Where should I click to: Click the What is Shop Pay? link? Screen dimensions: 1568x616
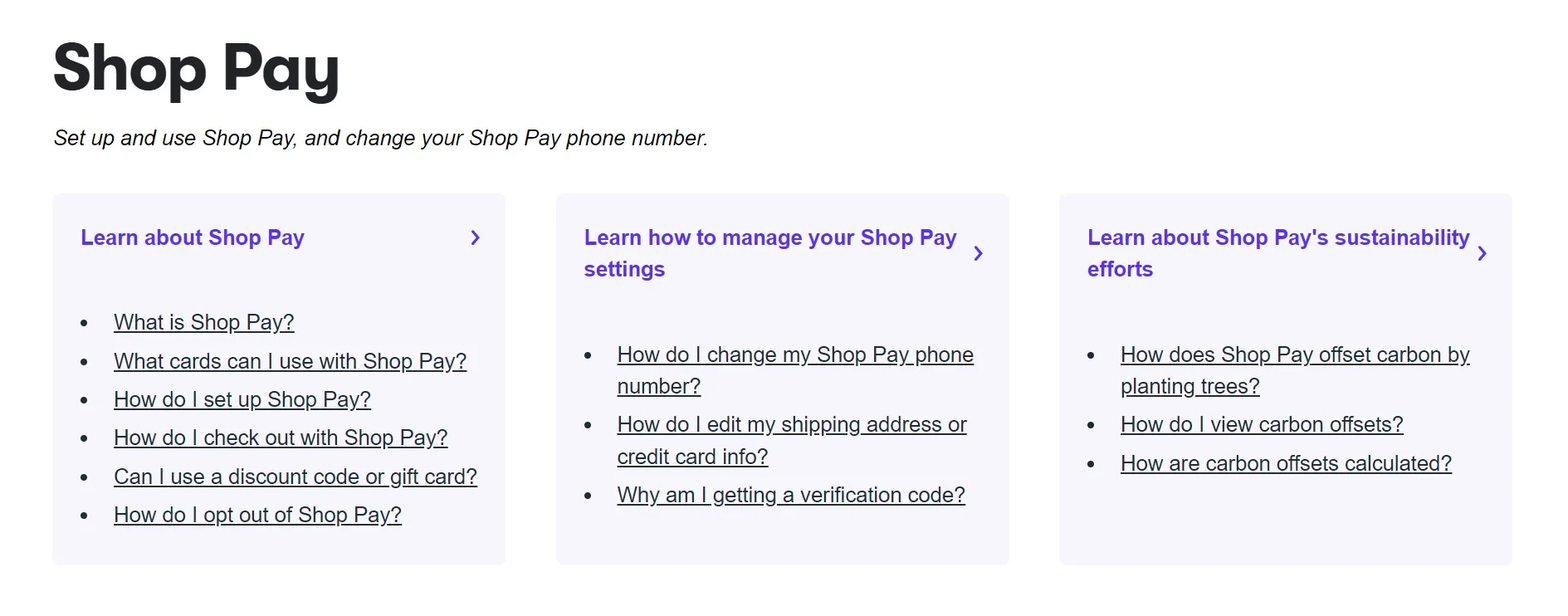[203, 322]
